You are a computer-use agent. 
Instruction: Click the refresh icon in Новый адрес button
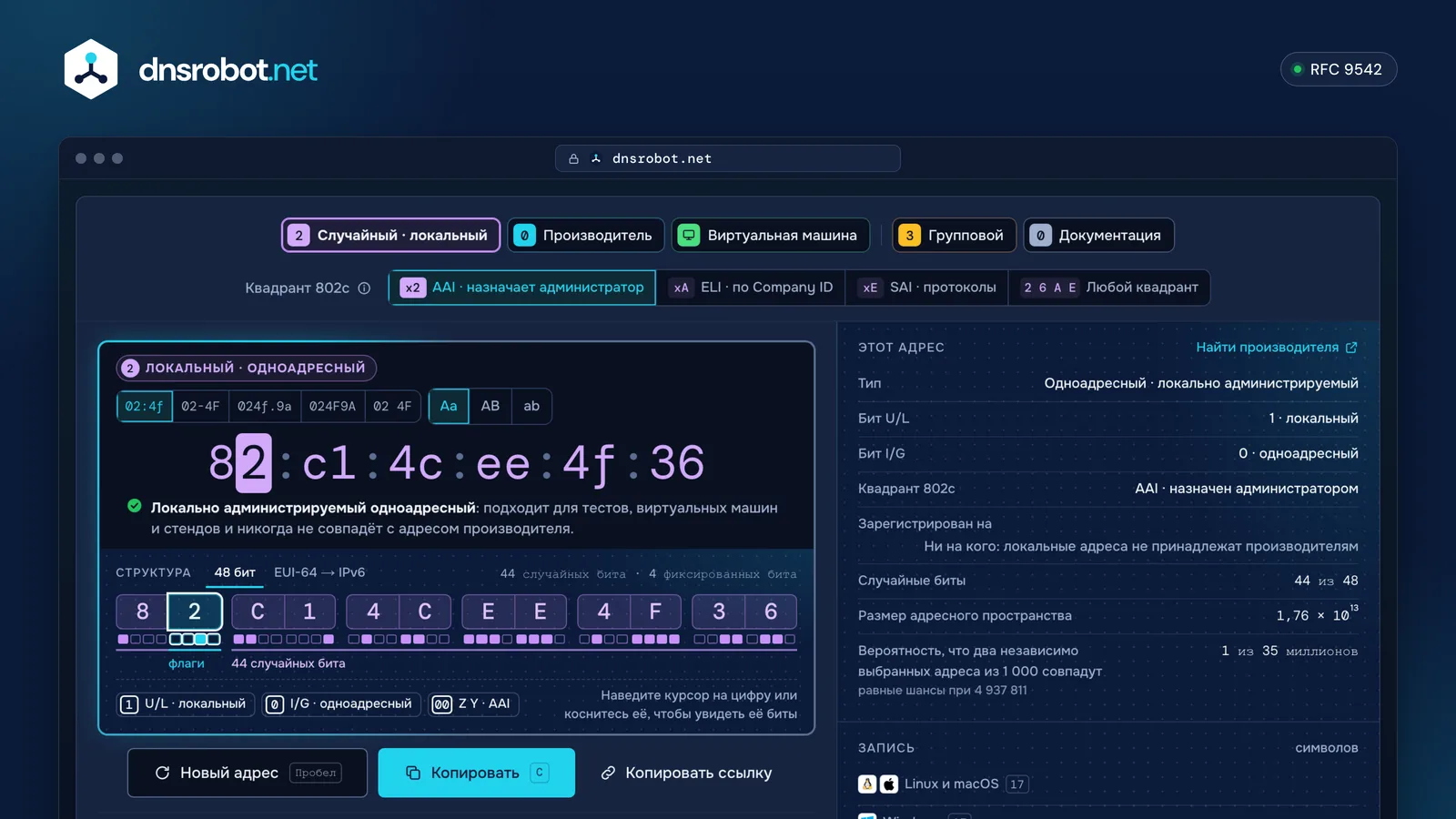point(163,773)
